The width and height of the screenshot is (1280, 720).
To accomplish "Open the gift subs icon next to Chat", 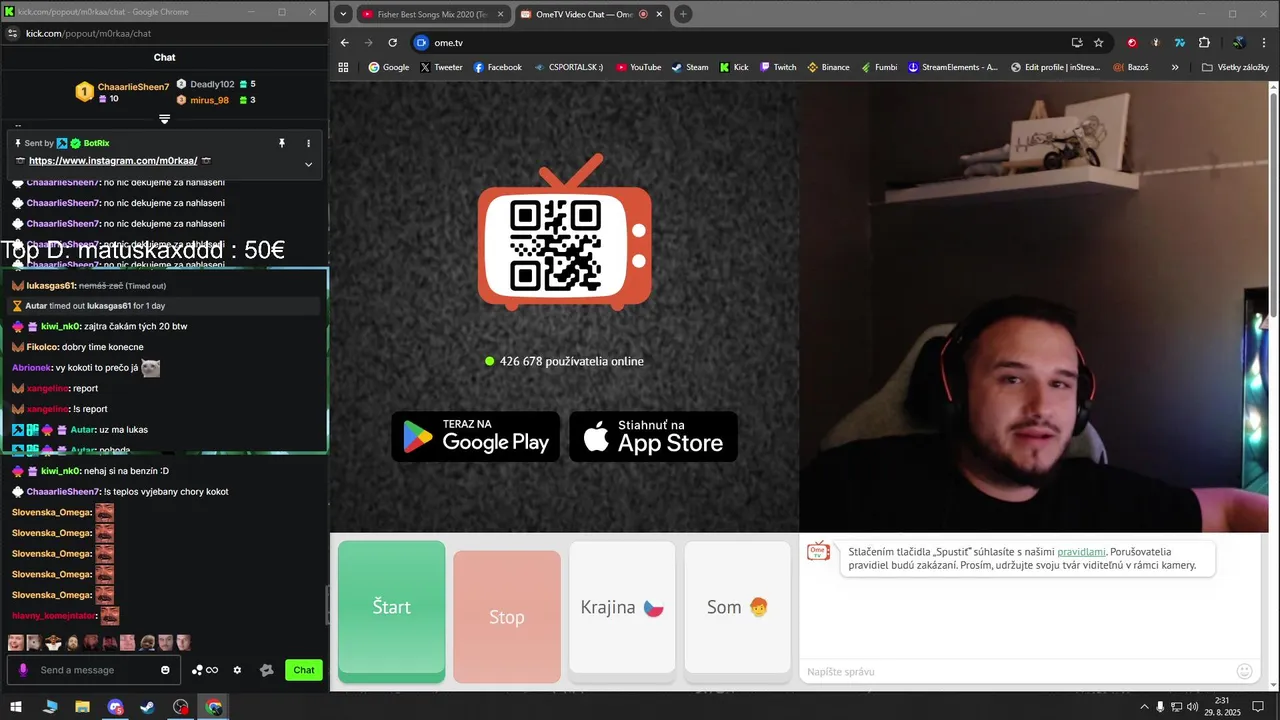I will (266, 670).
